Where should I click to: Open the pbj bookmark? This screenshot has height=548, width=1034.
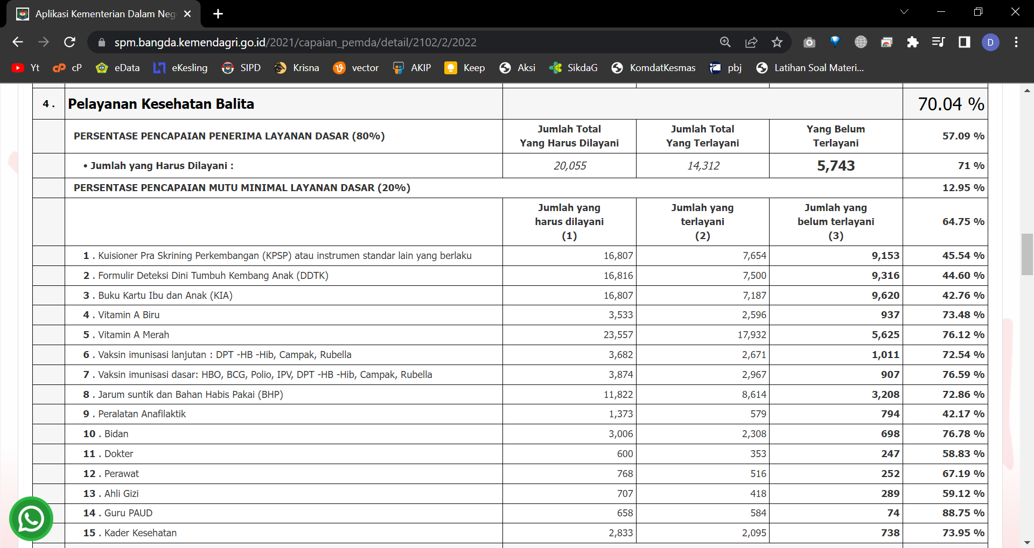(725, 68)
